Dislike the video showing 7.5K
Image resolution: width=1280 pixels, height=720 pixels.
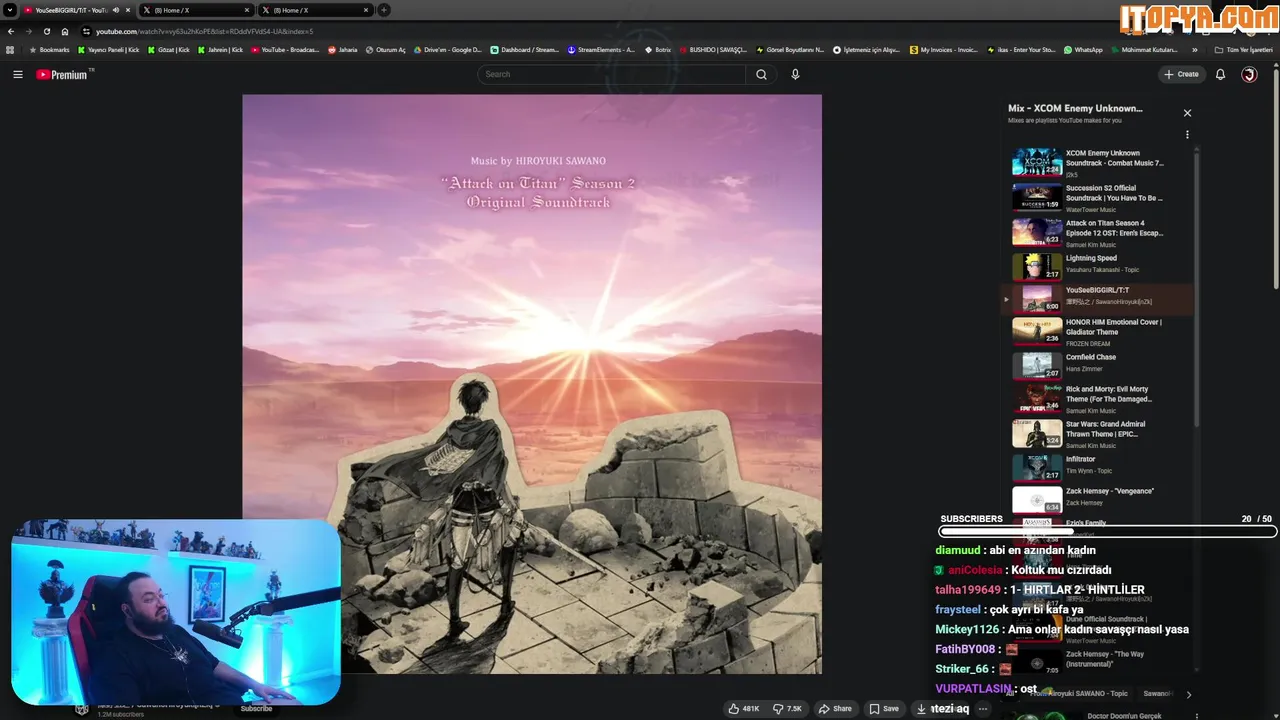(x=787, y=708)
